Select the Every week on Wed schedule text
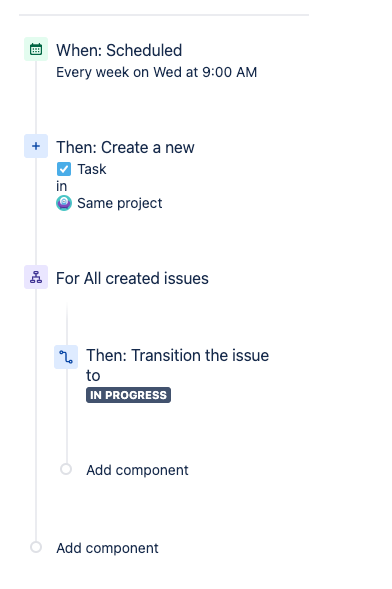Image resolution: width=392 pixels, height=589 pixels. 157,72
